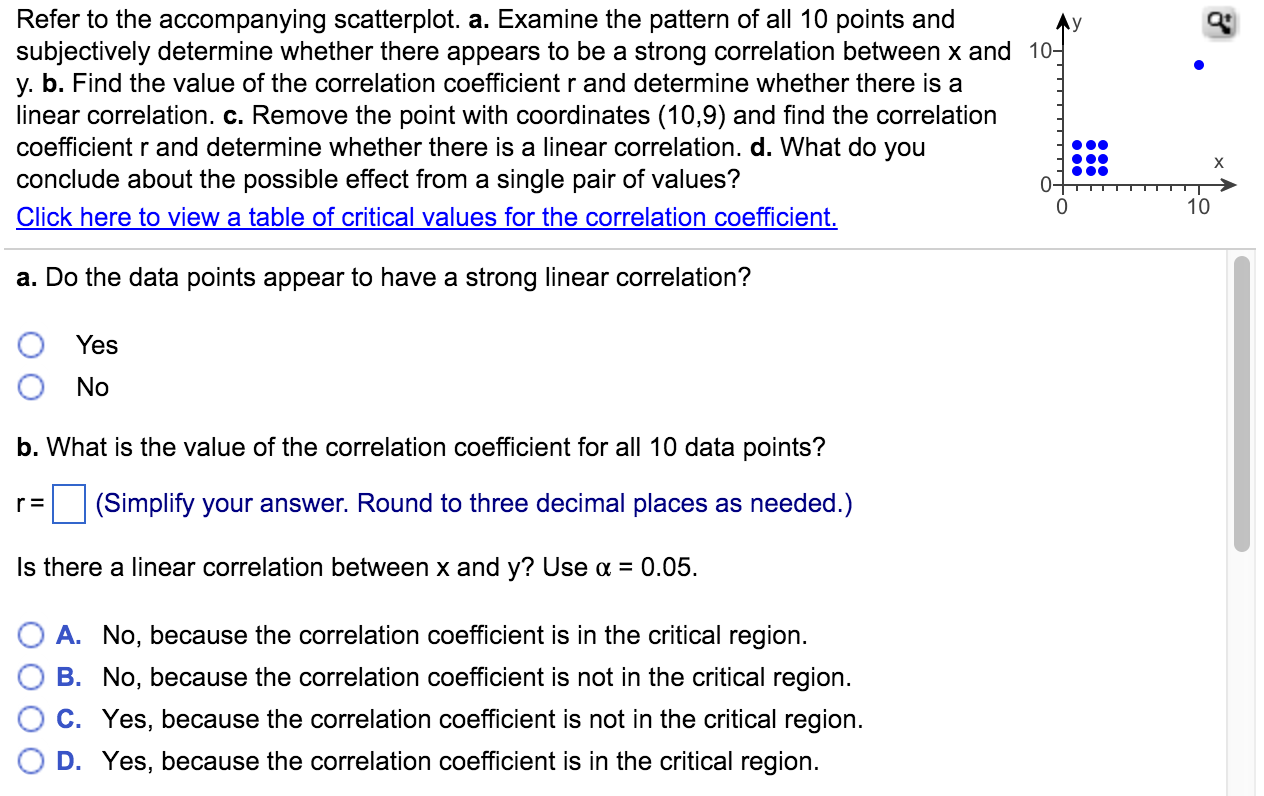Click the origin label 0 on the graph
The image size is (1264, 796).
tap(1062, 207)
